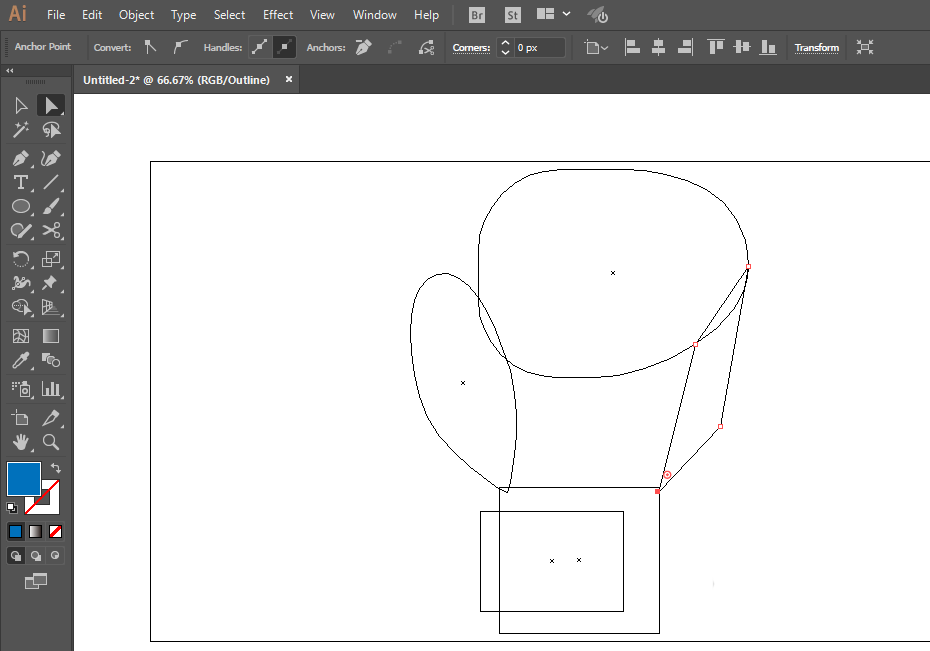Click the Corners radius value field
Viewport: 930px width, 651px height.
pyautogui.click(x=539, y=47)
